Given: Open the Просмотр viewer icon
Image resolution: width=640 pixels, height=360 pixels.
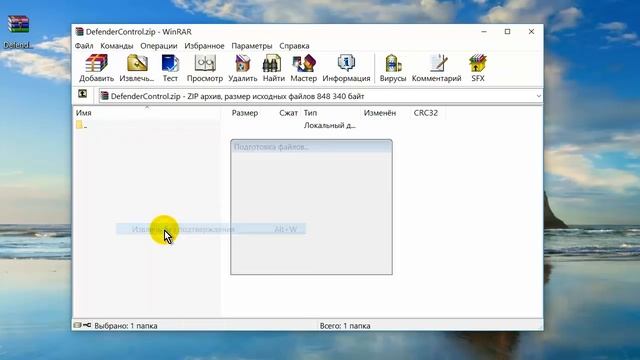Looking at the screenshot, I should point(205,68).
